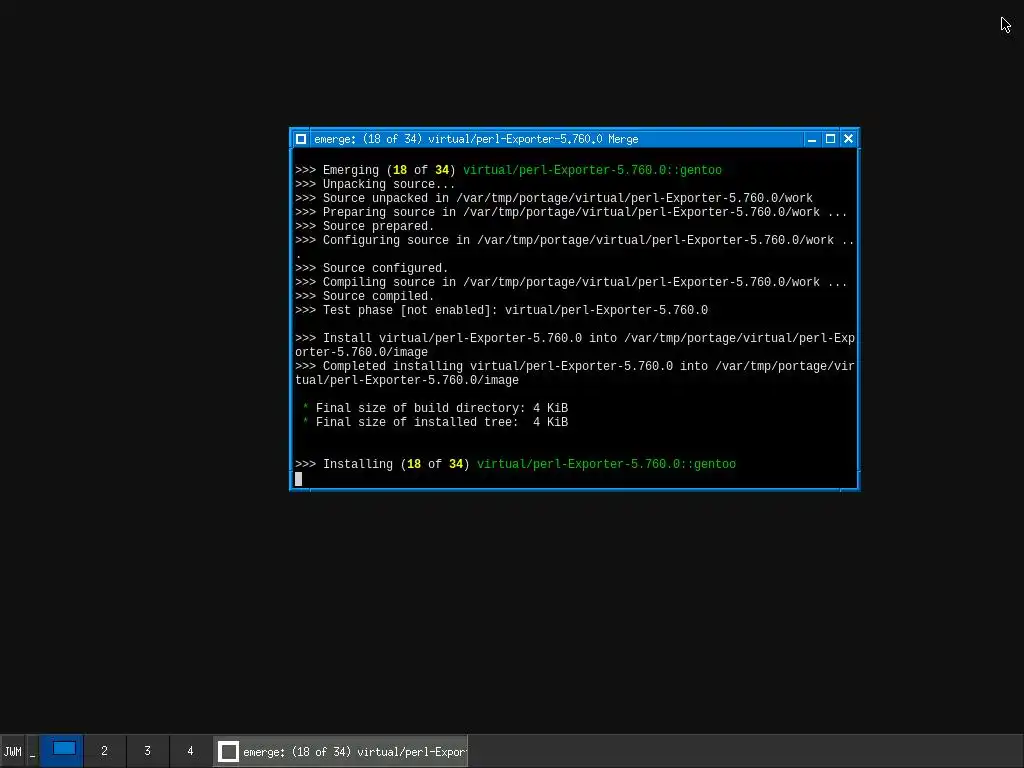Image resolution: width=1024 pixels, height=768 pixels.
Task: Click the line '>>> Source compiled.'
Action: pos(364,296)
